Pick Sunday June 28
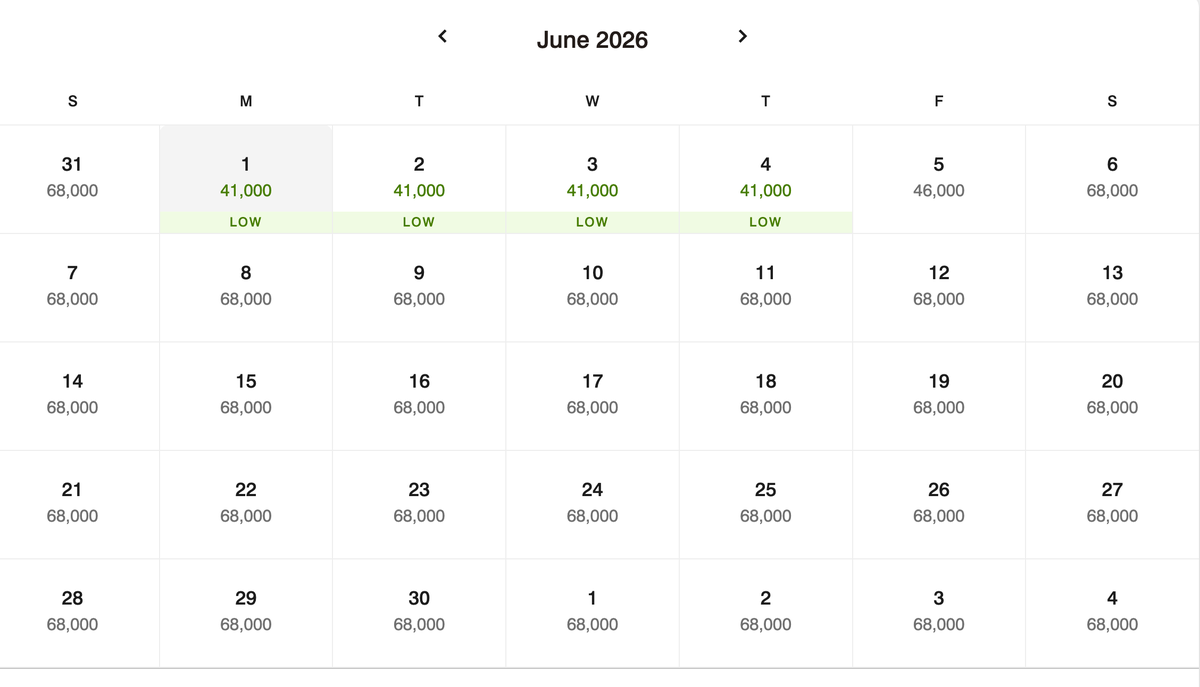Screen dimensions: 1200x687 [72, 610]
